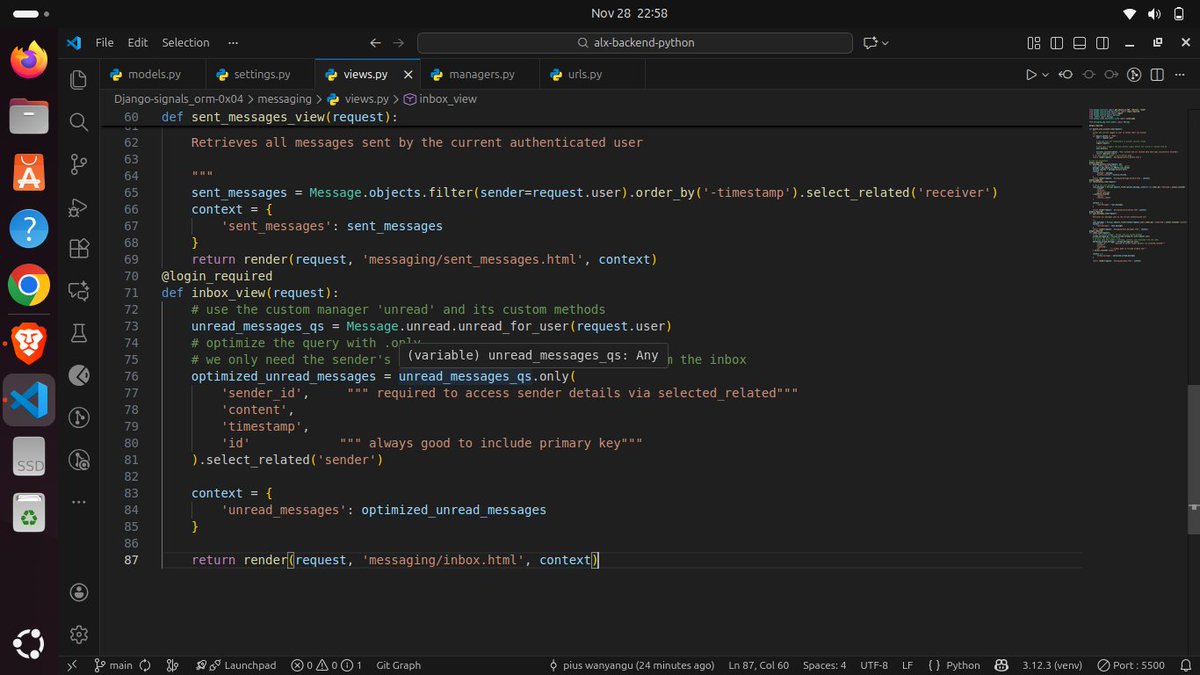Click the Launchpad status bar item

click(237, 665)
